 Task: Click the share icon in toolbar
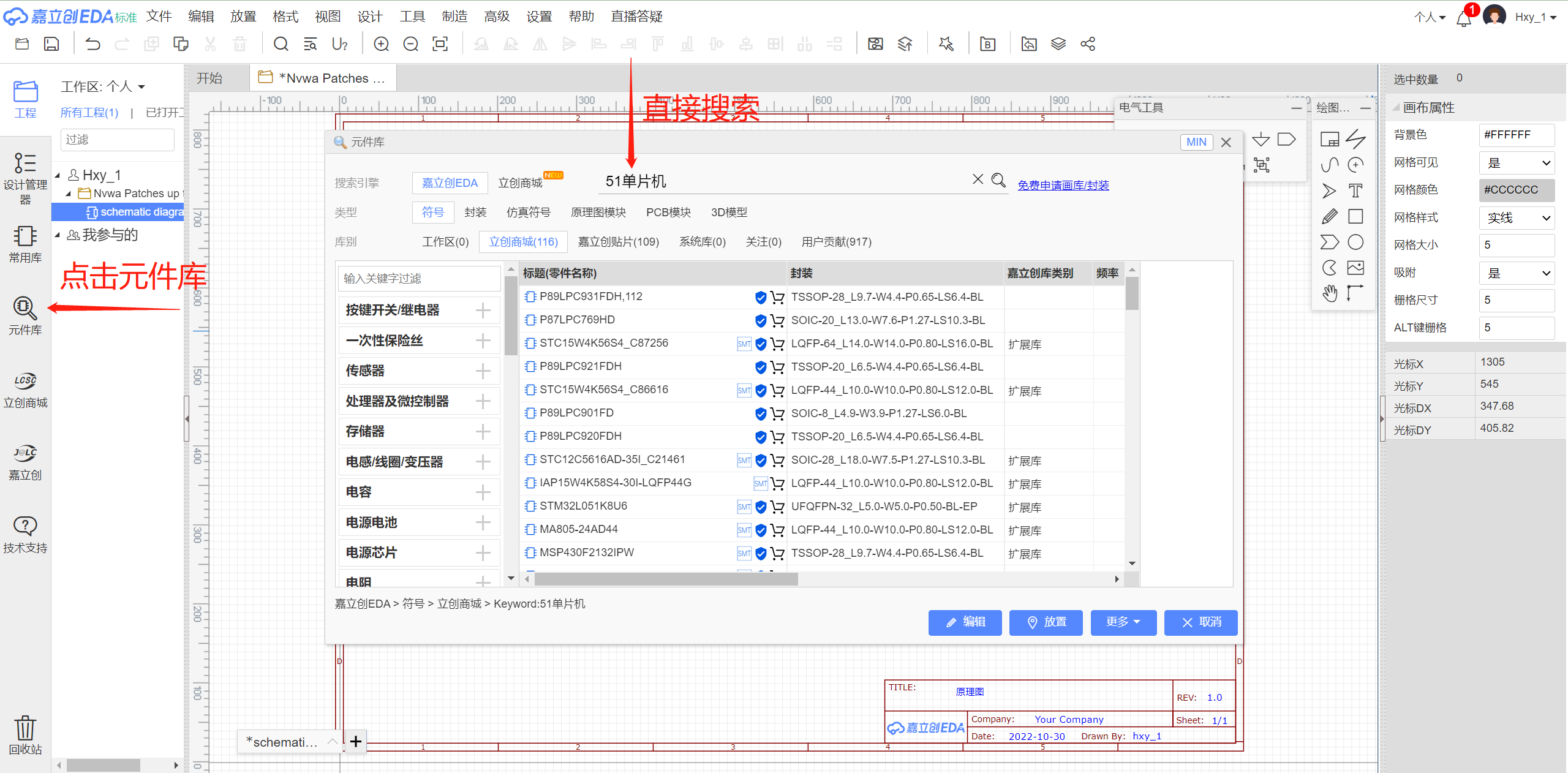pyautogui.click(x=1088, y=44)
